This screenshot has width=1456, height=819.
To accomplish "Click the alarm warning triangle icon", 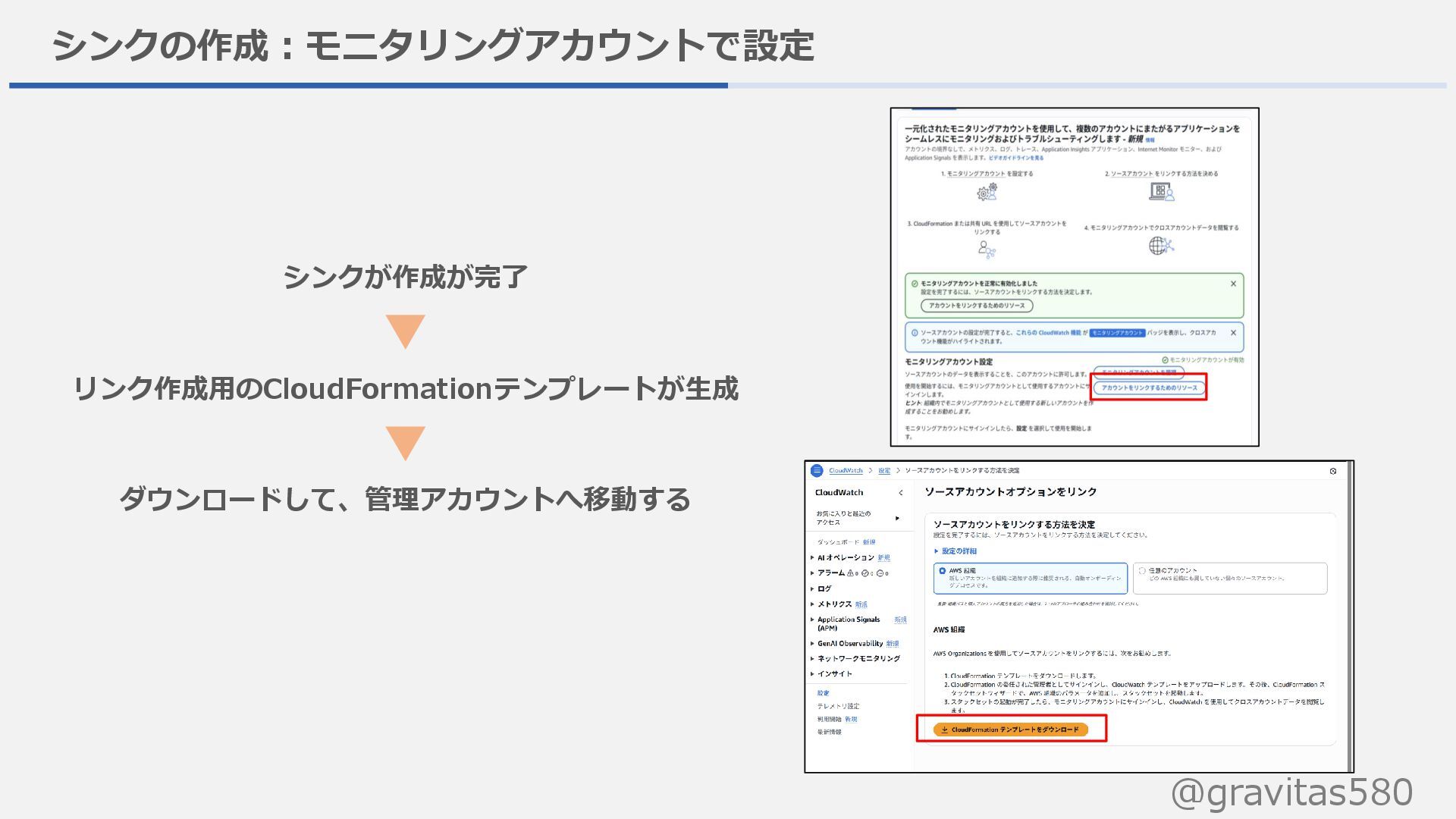I will coord(851,573).
